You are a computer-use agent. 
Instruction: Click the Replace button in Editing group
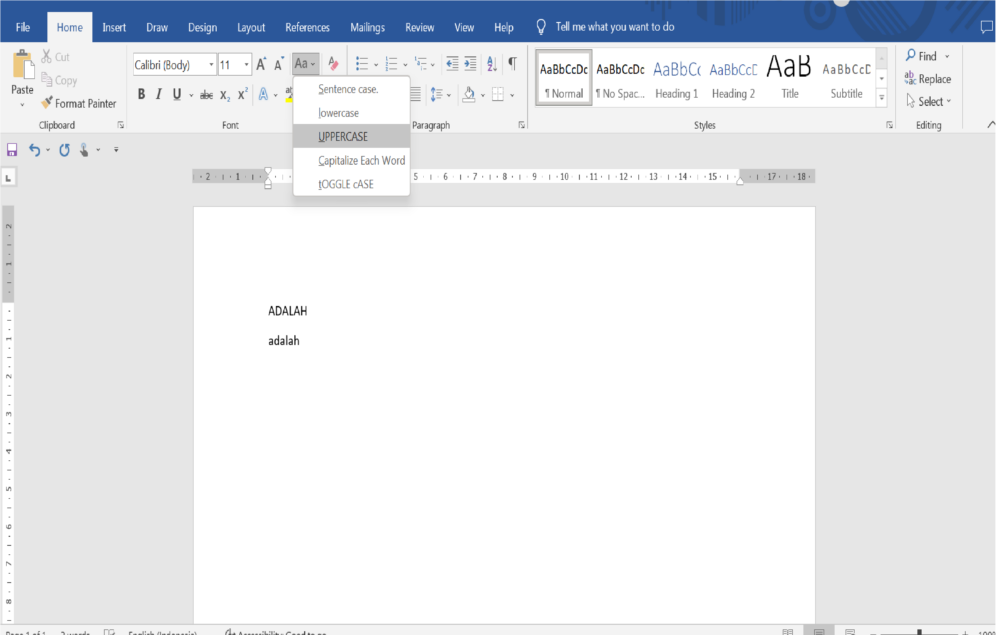pos(927,79)
